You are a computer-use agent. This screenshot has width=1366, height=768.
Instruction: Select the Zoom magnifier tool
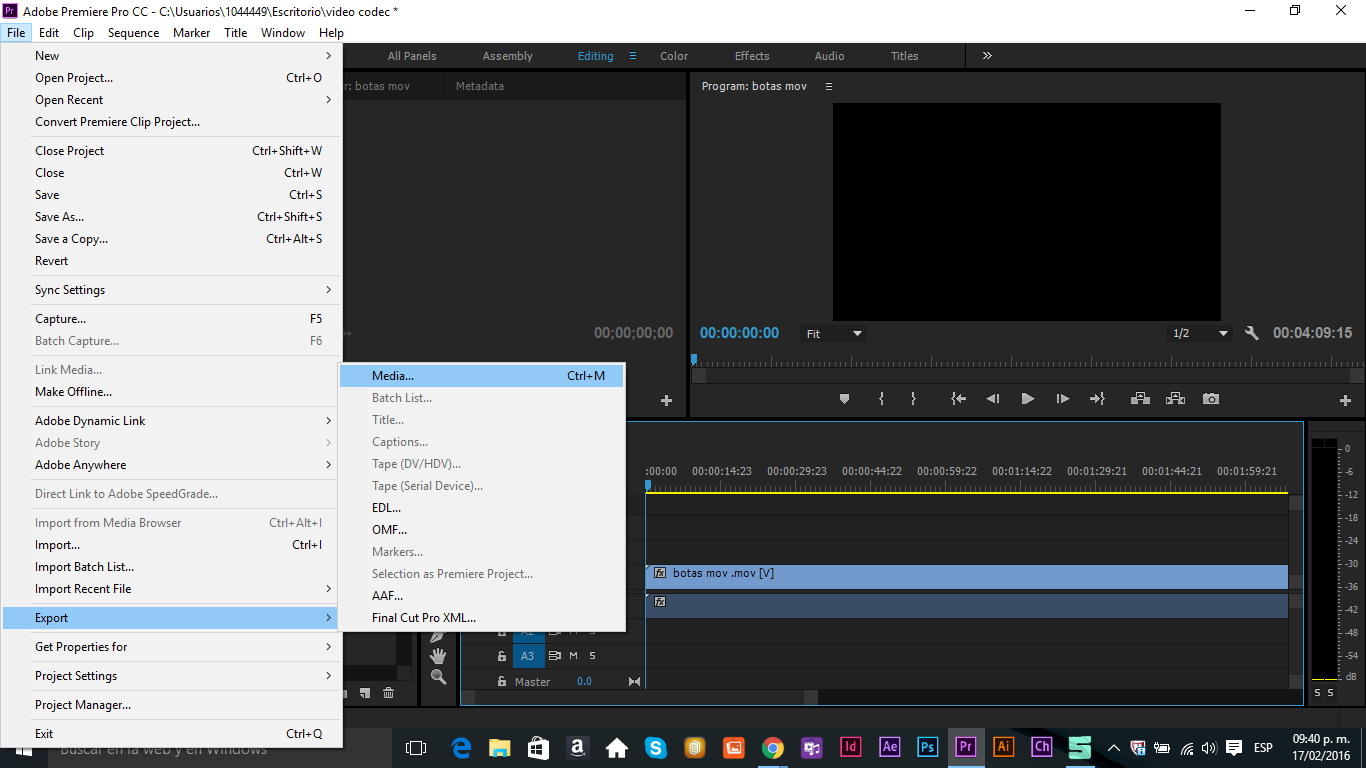pyautogui.click(x=438, y=677)
